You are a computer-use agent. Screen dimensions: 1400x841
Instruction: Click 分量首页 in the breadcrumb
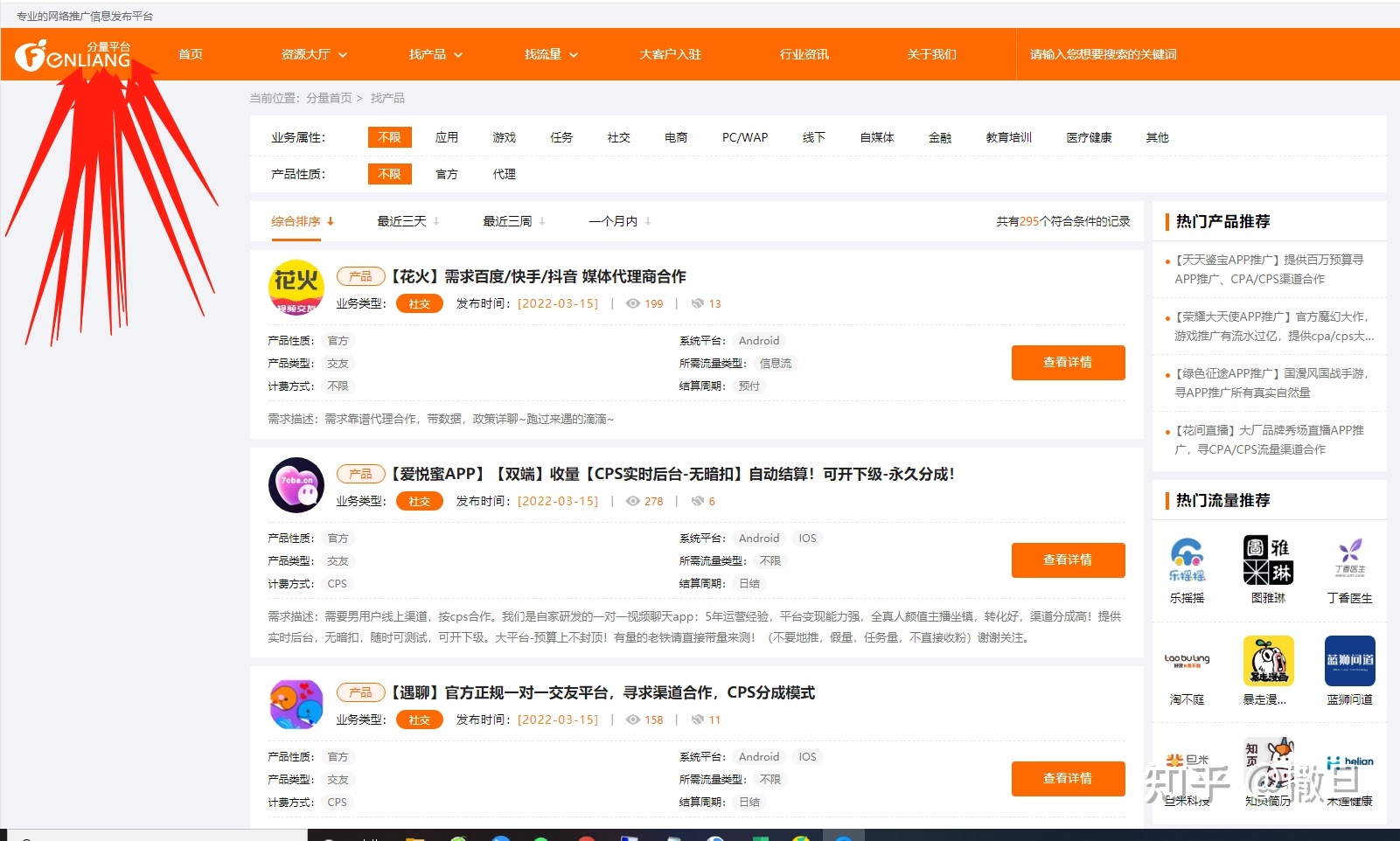point(329,98)
